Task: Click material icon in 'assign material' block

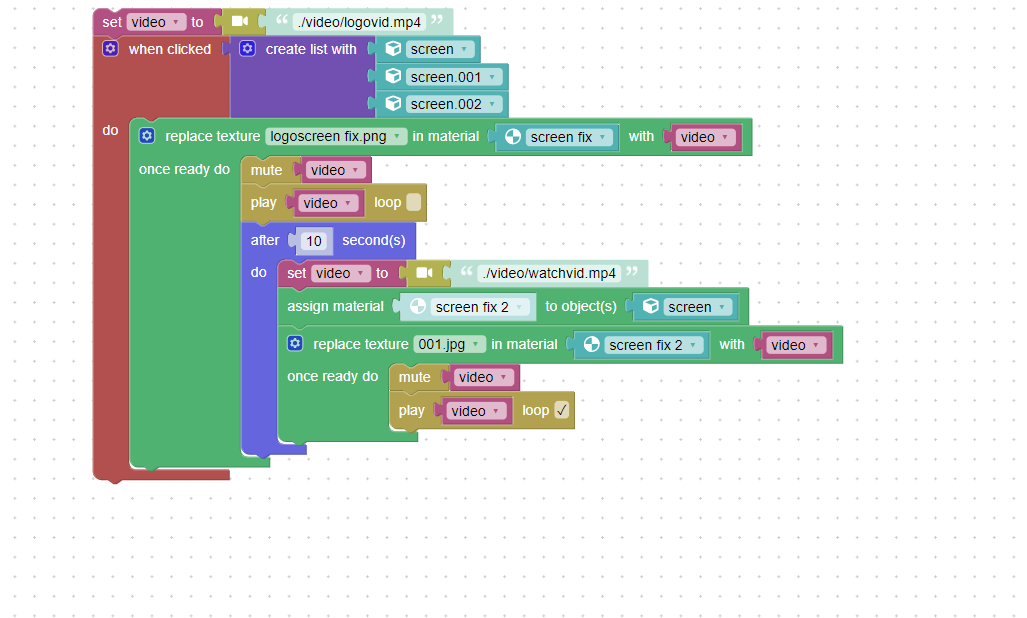Action: pos(418,306)
